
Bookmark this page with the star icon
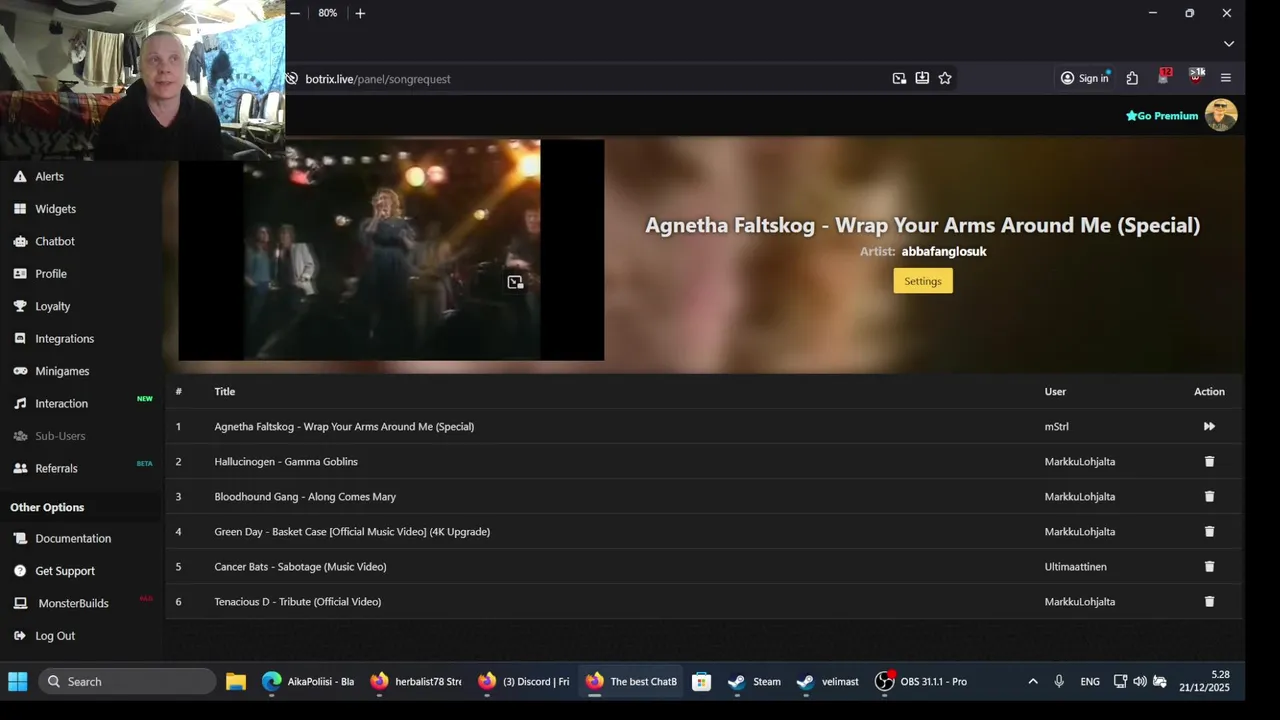[945, 78]
